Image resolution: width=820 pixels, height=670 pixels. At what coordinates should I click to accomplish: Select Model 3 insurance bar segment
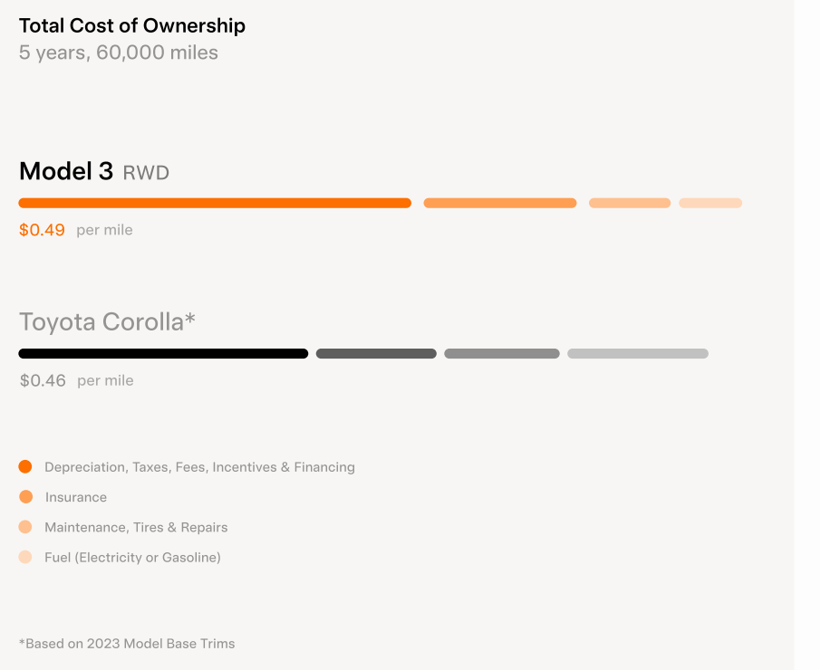coord(500,203)
